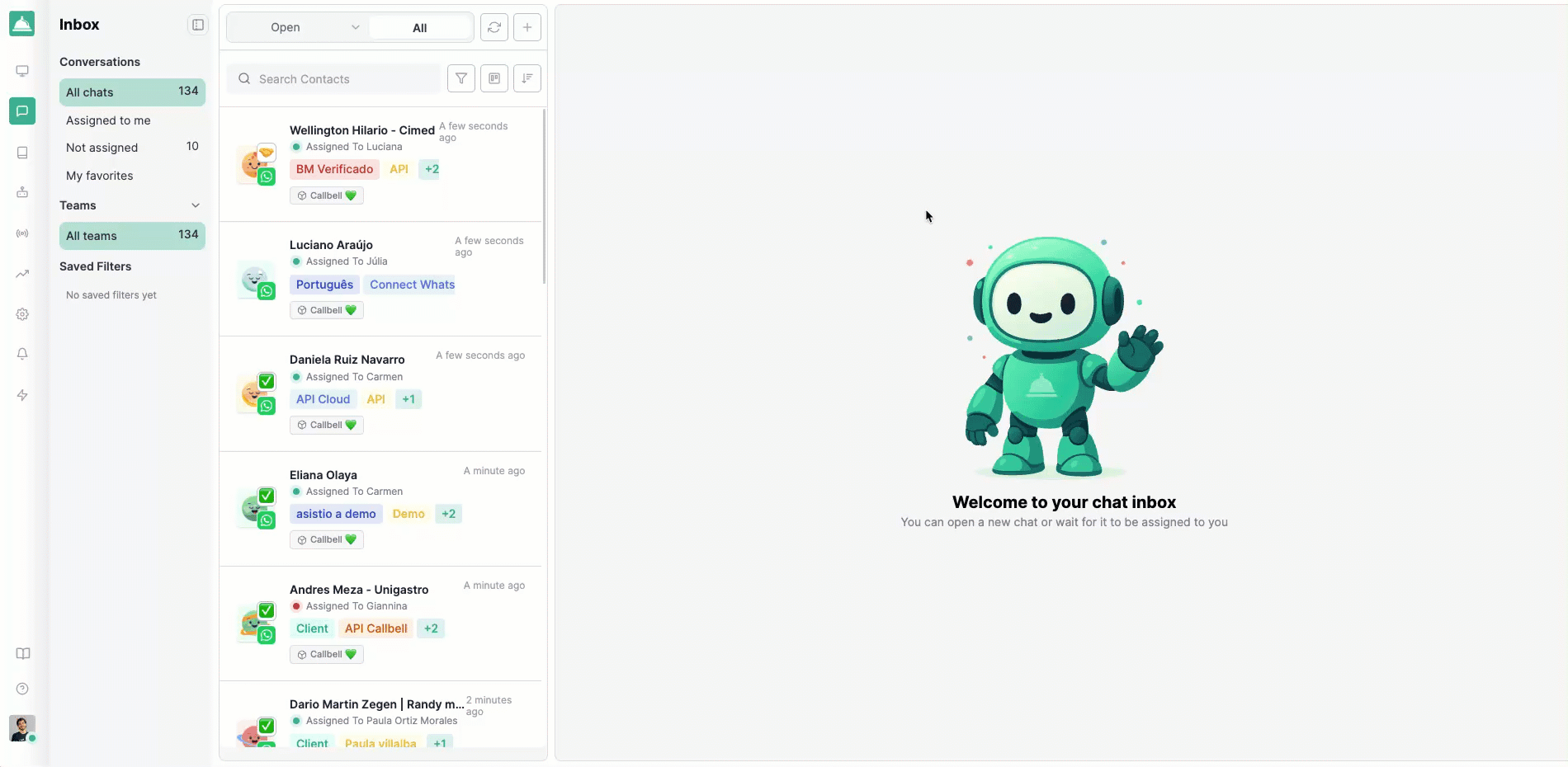Open the filter funnel icon
The height and width of the screenshot is (767, 1568).
click(x=461, y=78)
